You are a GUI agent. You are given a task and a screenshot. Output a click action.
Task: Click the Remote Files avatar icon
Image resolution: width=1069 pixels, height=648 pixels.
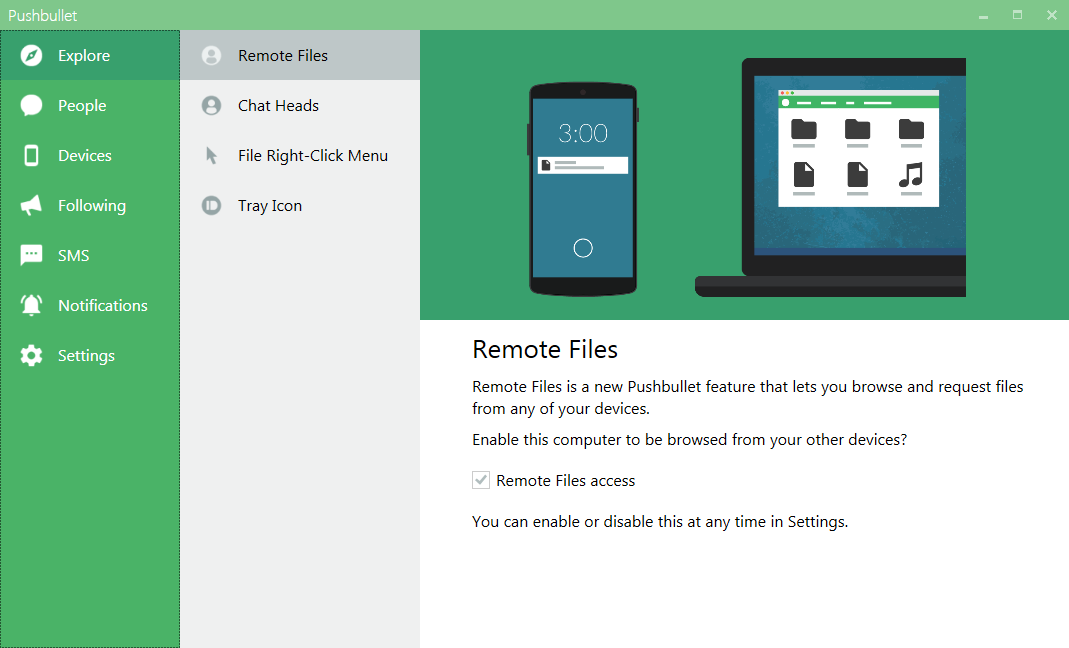[211, 55]
